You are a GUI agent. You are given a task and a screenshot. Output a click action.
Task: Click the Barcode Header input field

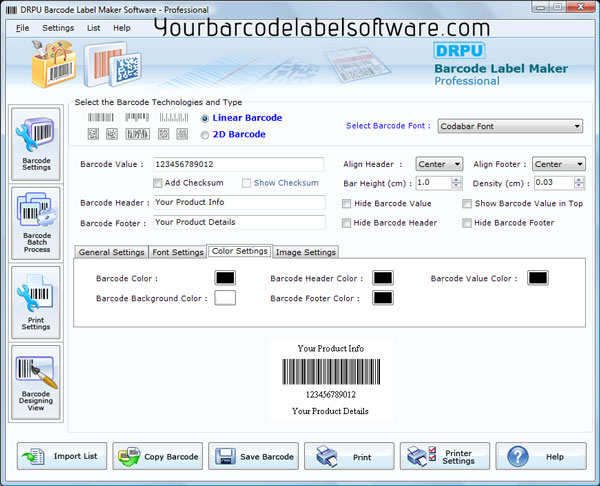click(x=239, y=202)
